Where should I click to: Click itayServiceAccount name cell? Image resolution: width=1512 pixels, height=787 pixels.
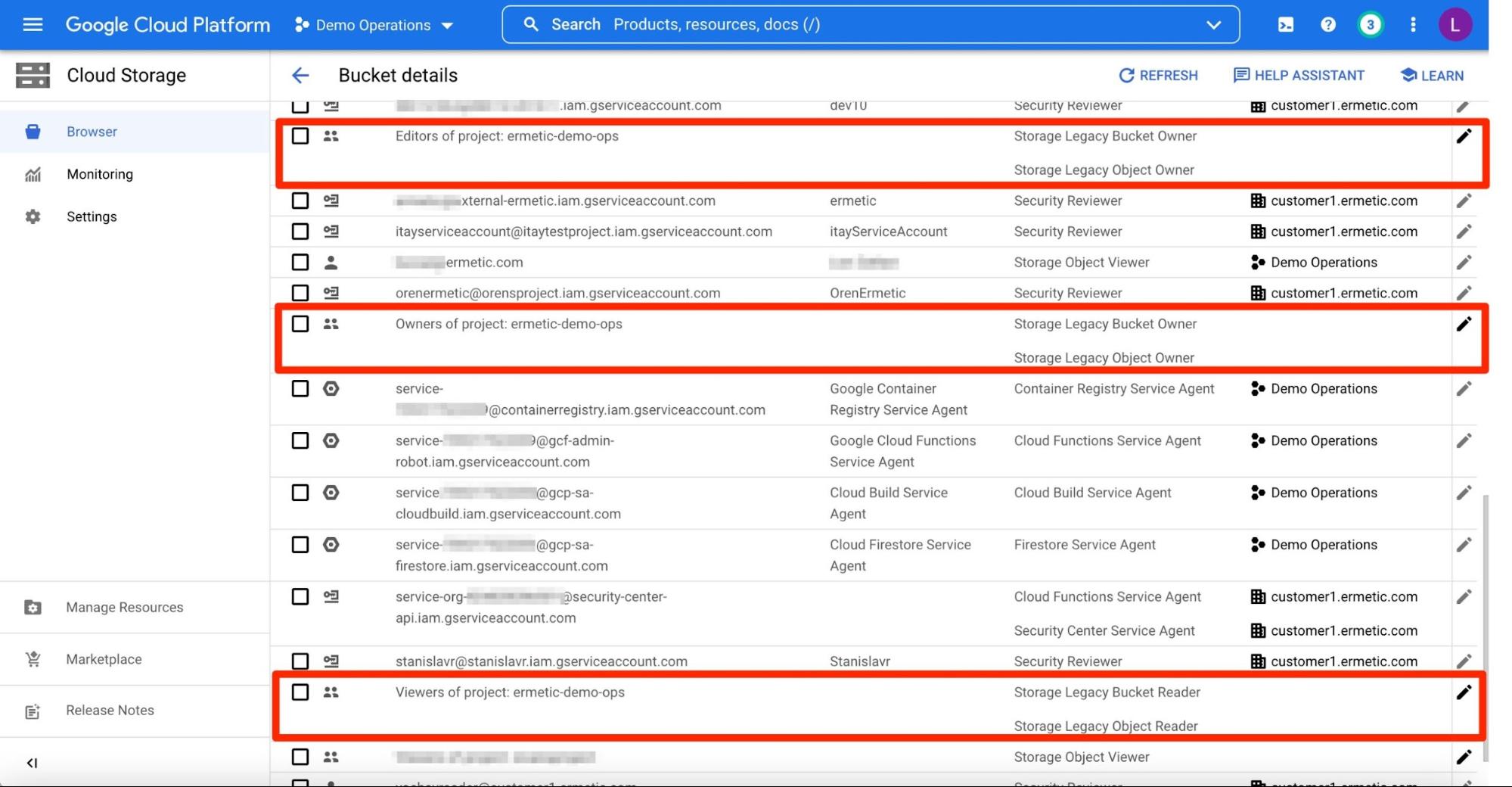888,232
